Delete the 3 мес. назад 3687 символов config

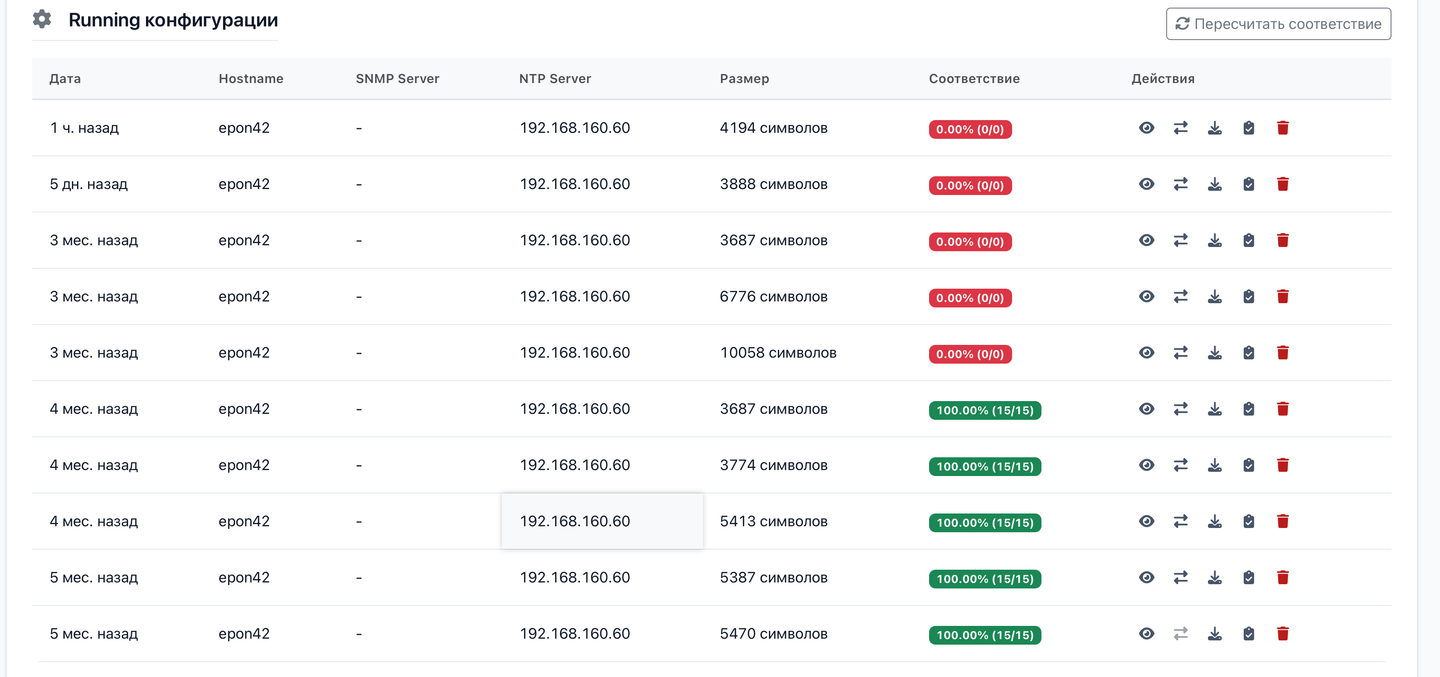(1283, 240)
